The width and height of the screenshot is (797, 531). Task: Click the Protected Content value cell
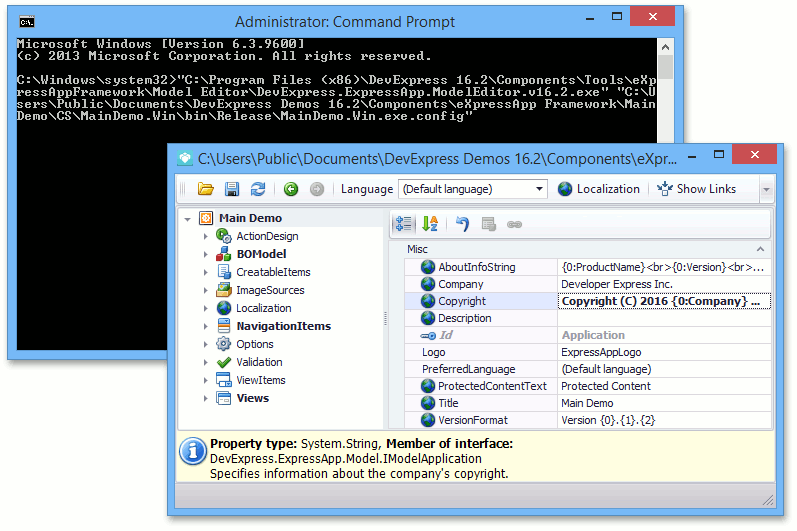click(x=664, y=386)
